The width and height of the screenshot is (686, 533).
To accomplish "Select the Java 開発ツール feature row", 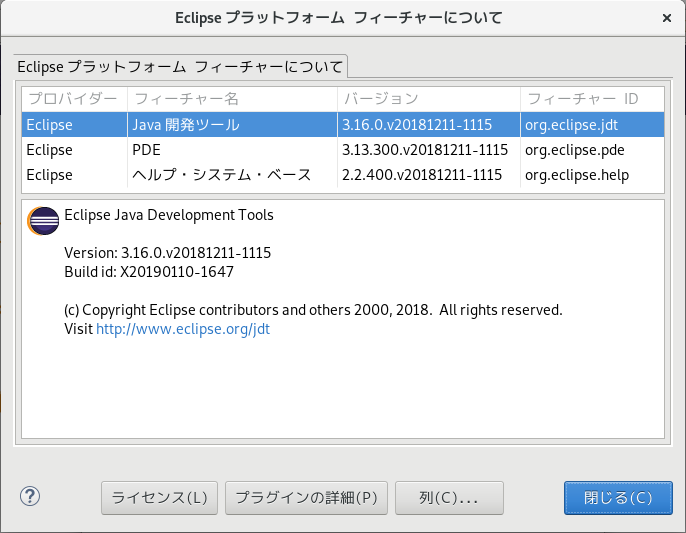I will point(343,125).
